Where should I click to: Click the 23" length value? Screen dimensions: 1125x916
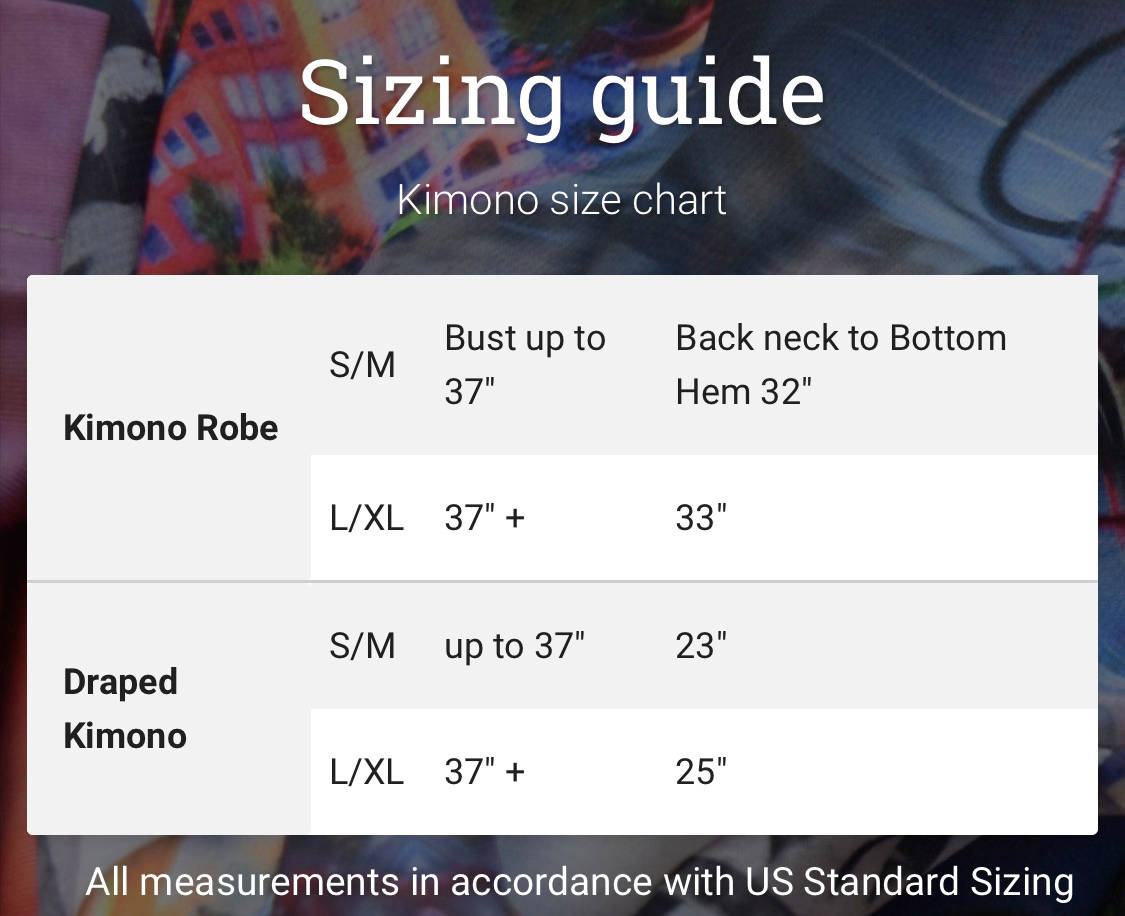701,646
